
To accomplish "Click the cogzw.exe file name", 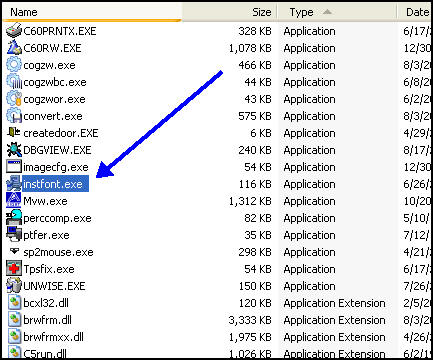I will pyautogui.click(x=49, y=65).
